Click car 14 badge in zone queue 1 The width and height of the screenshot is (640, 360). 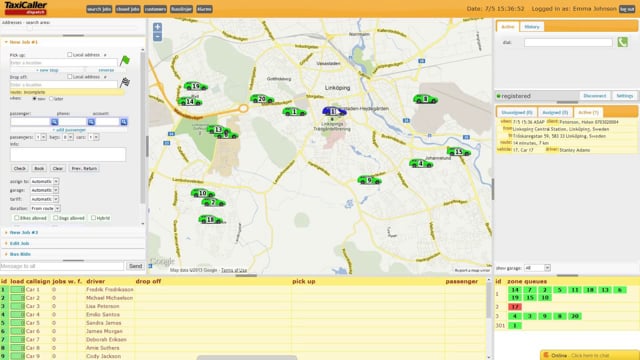(x=515, y=290)
